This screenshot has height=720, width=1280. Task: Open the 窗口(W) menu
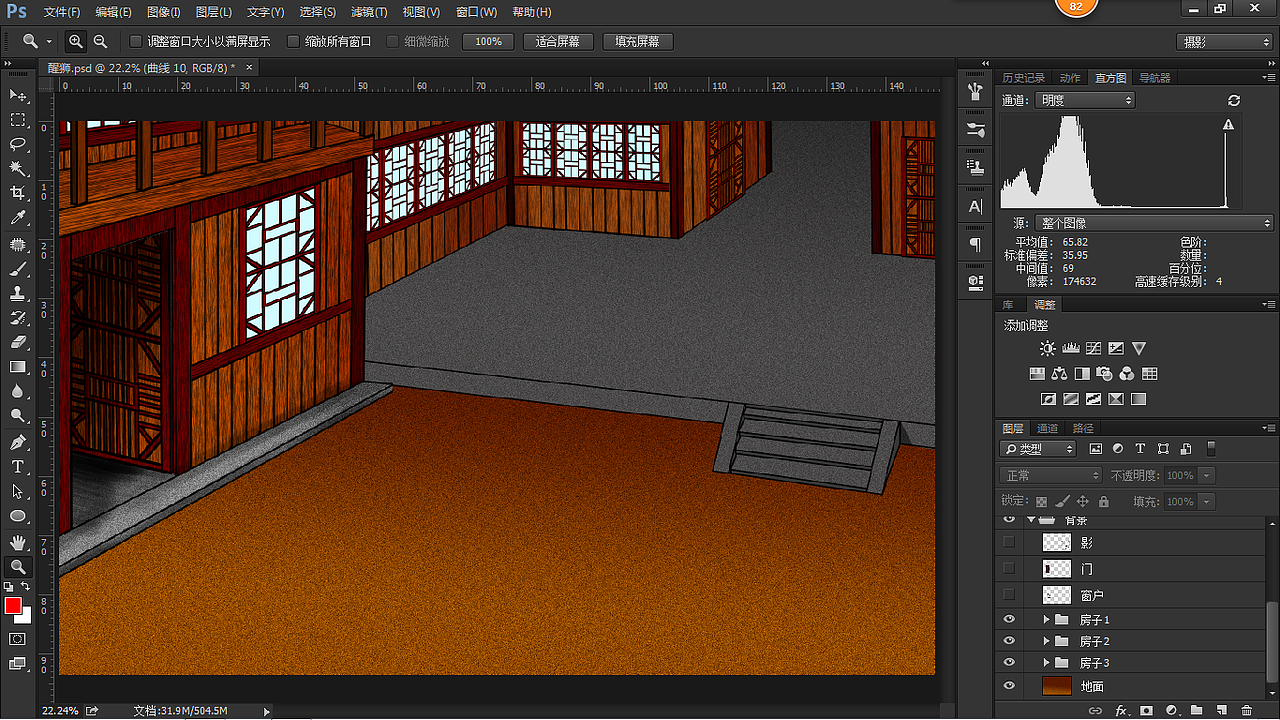[476, 12]
